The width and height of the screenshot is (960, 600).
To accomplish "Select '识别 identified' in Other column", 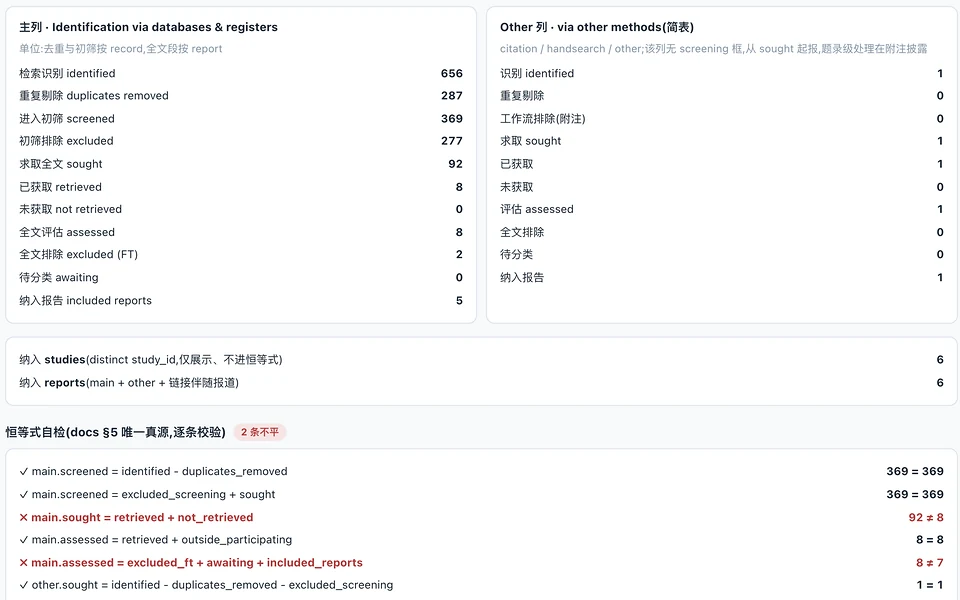I will pos(537,73).
